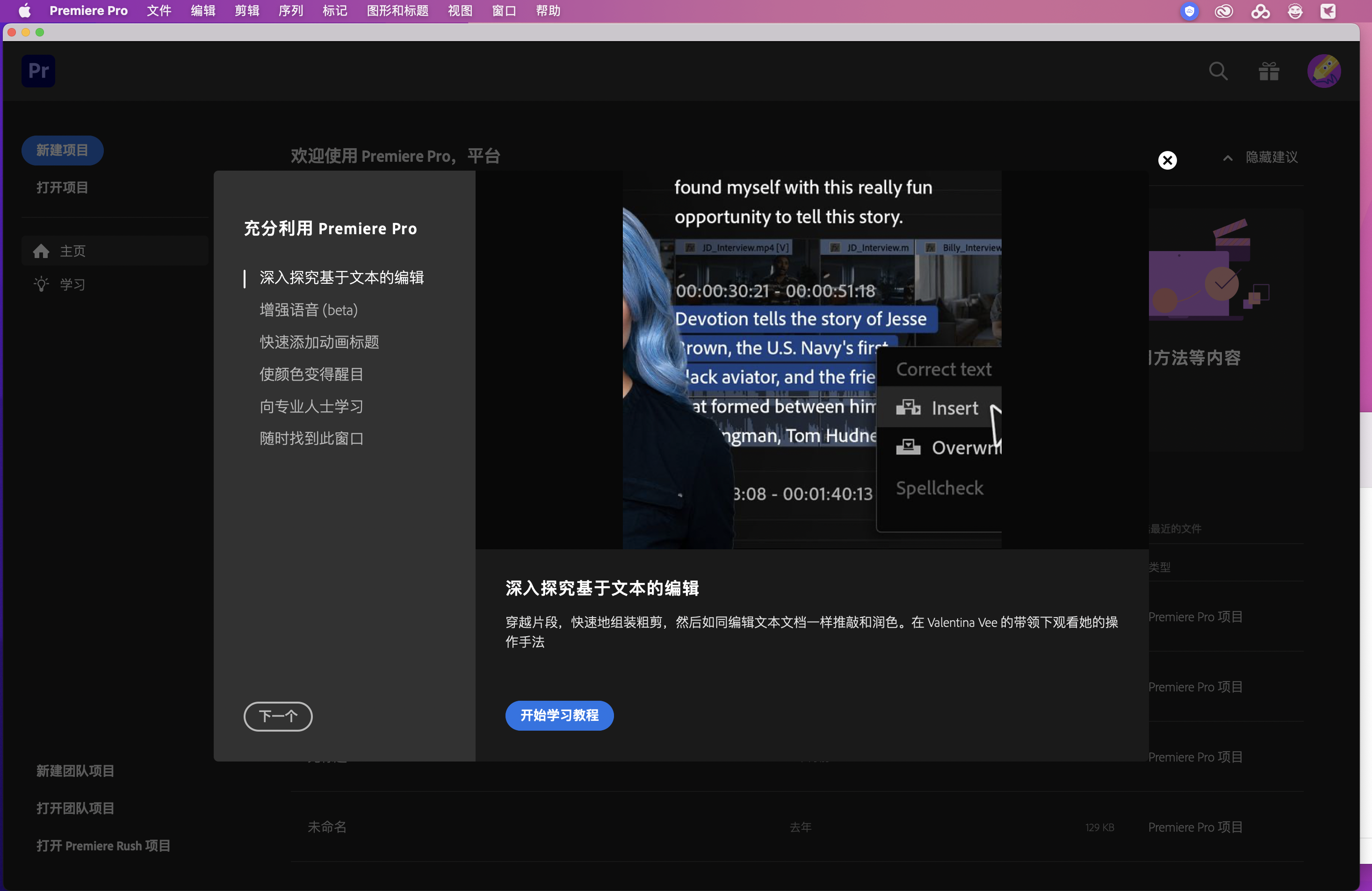Open the 图形和标题 menu
The image size is (1372, 891).
pos(397,11)
